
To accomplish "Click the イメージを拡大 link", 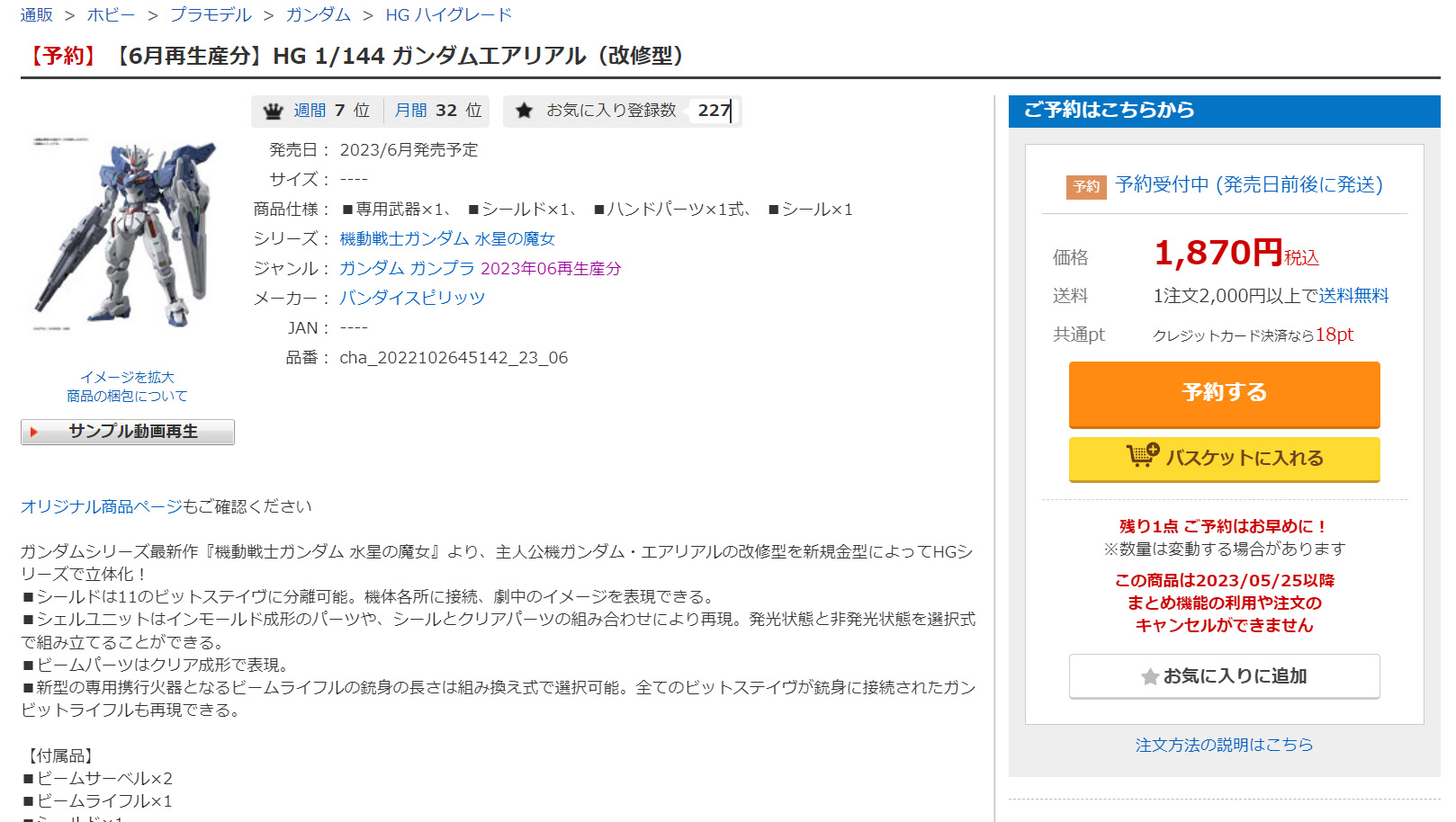I will 127,377.
